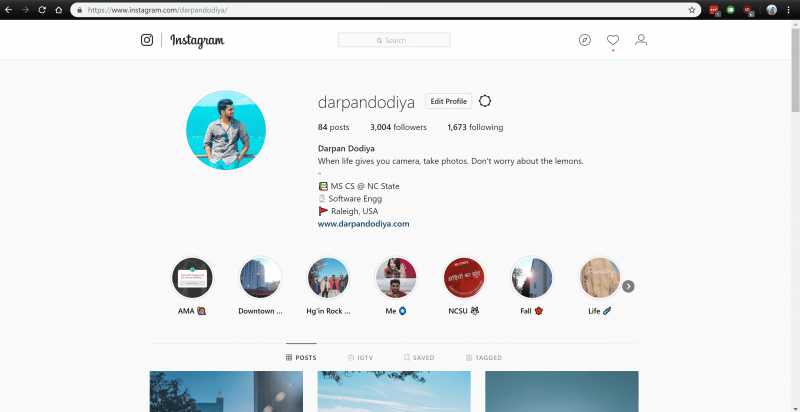This screenshot has width=800, height=412.
Task: Click the MS CS @ NC State line
Action: pos(359,186)
